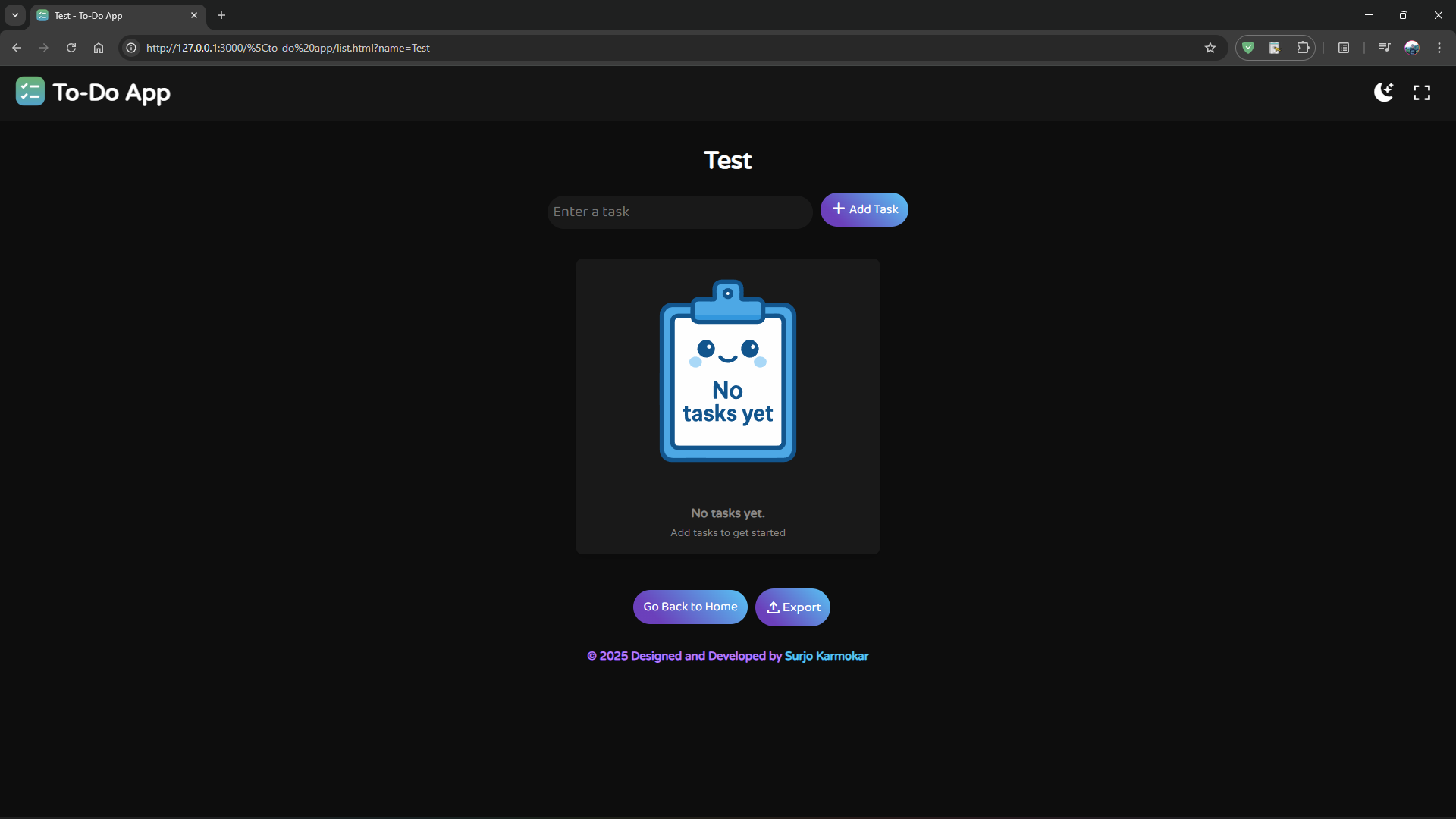This screenshot has width=1456, height=819.
Task: Click the green shield extension icon
Action: pyautogui.click(x=1248, y=48)
